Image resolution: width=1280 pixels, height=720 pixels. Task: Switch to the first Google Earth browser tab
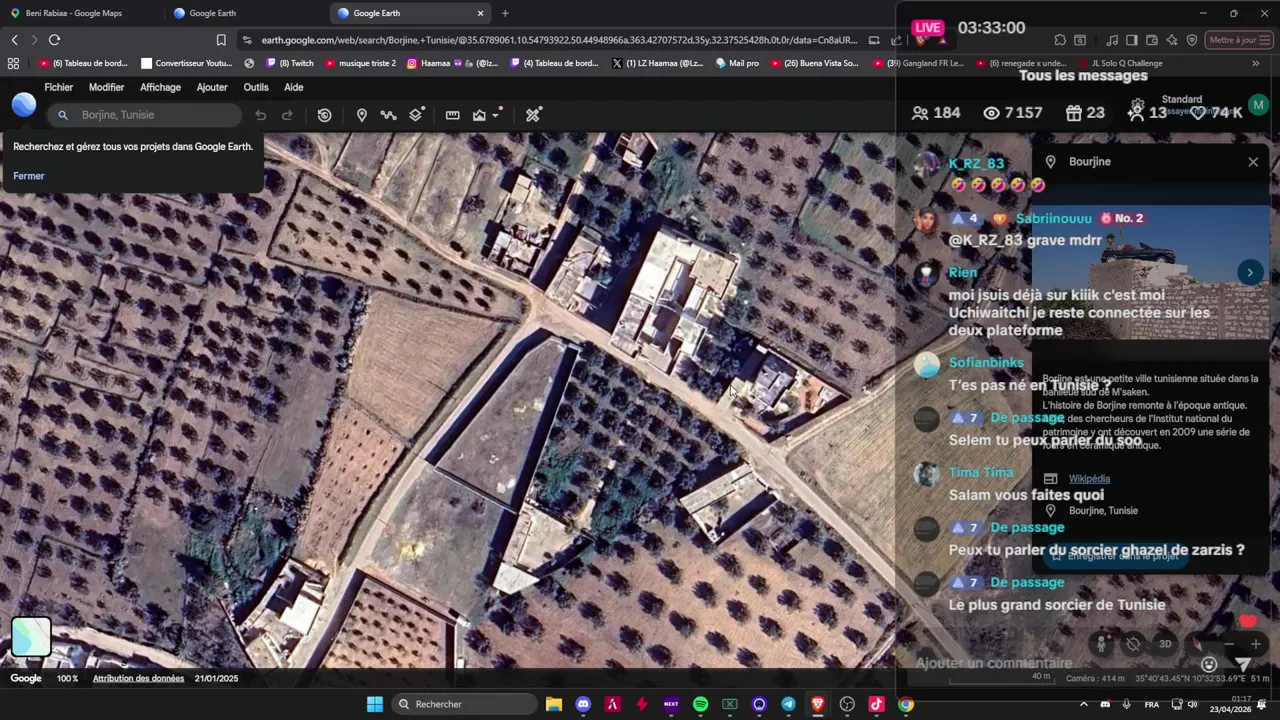click(x=242, y=13)
